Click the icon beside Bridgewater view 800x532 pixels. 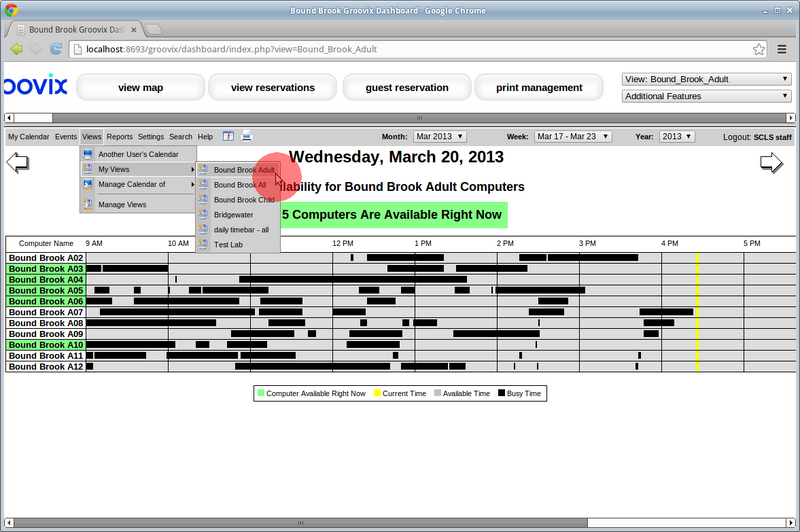(203, 215)
